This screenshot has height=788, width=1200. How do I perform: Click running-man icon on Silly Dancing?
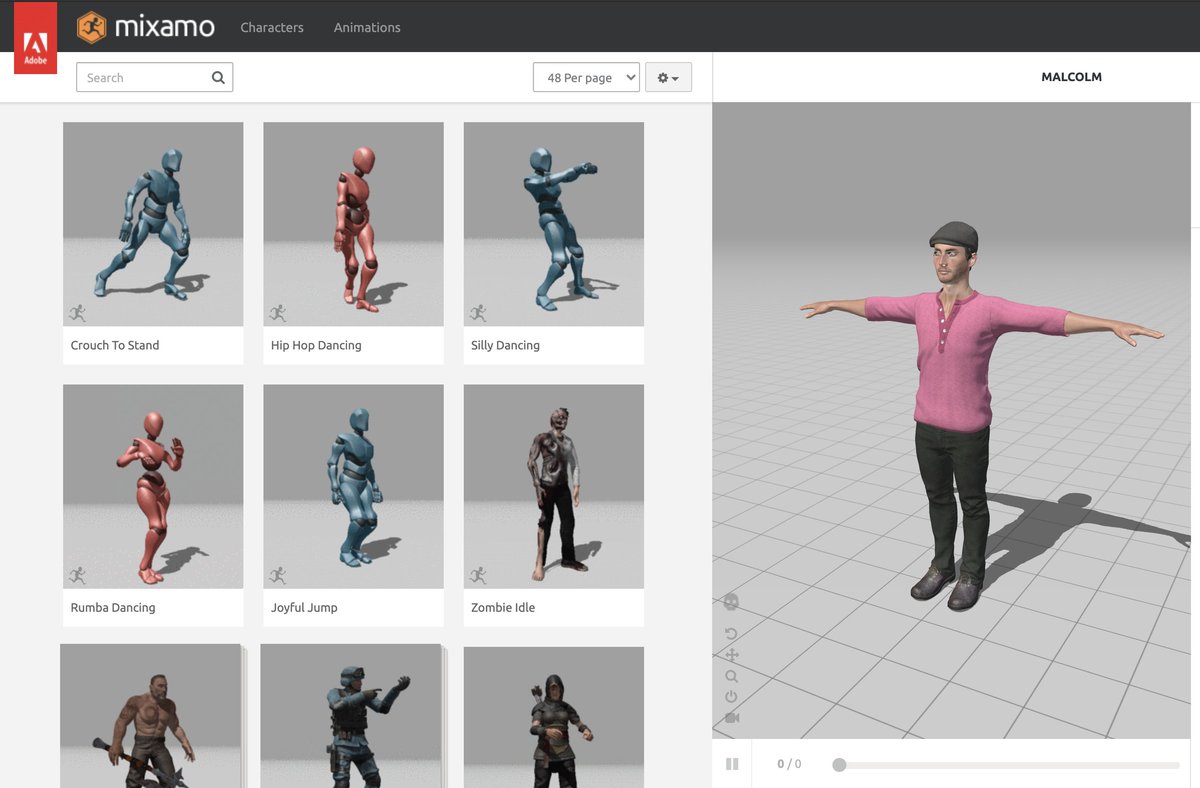[478, 313]
